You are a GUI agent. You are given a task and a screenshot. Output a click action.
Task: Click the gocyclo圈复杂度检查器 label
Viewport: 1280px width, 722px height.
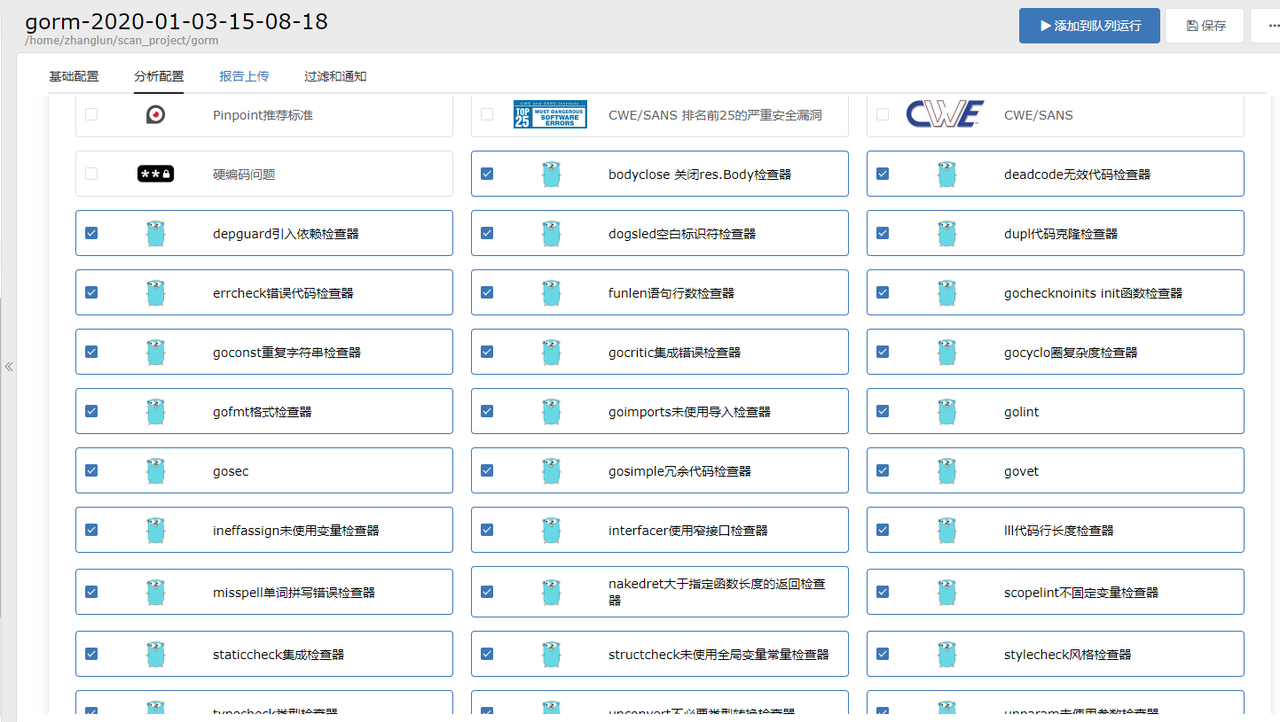pyautogui.click(x=1070, y=353)
